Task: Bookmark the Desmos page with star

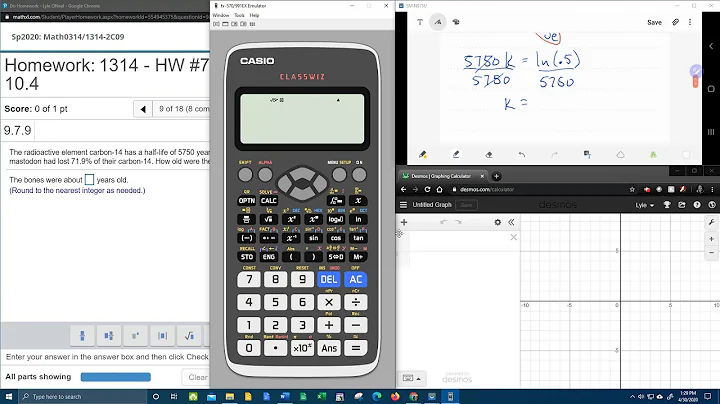Action: pos(632,189)
